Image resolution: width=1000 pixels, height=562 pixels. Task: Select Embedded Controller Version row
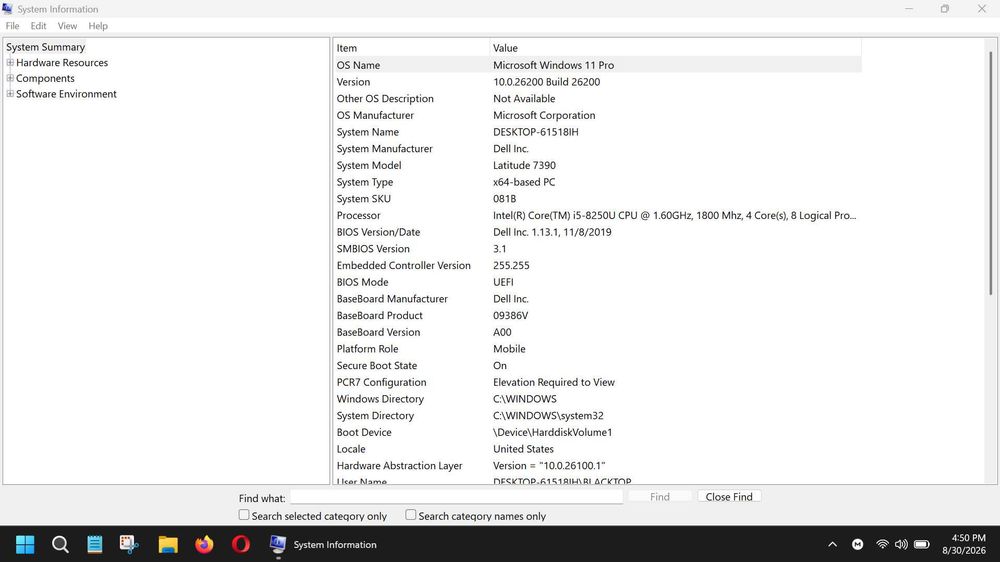[598, 265]
